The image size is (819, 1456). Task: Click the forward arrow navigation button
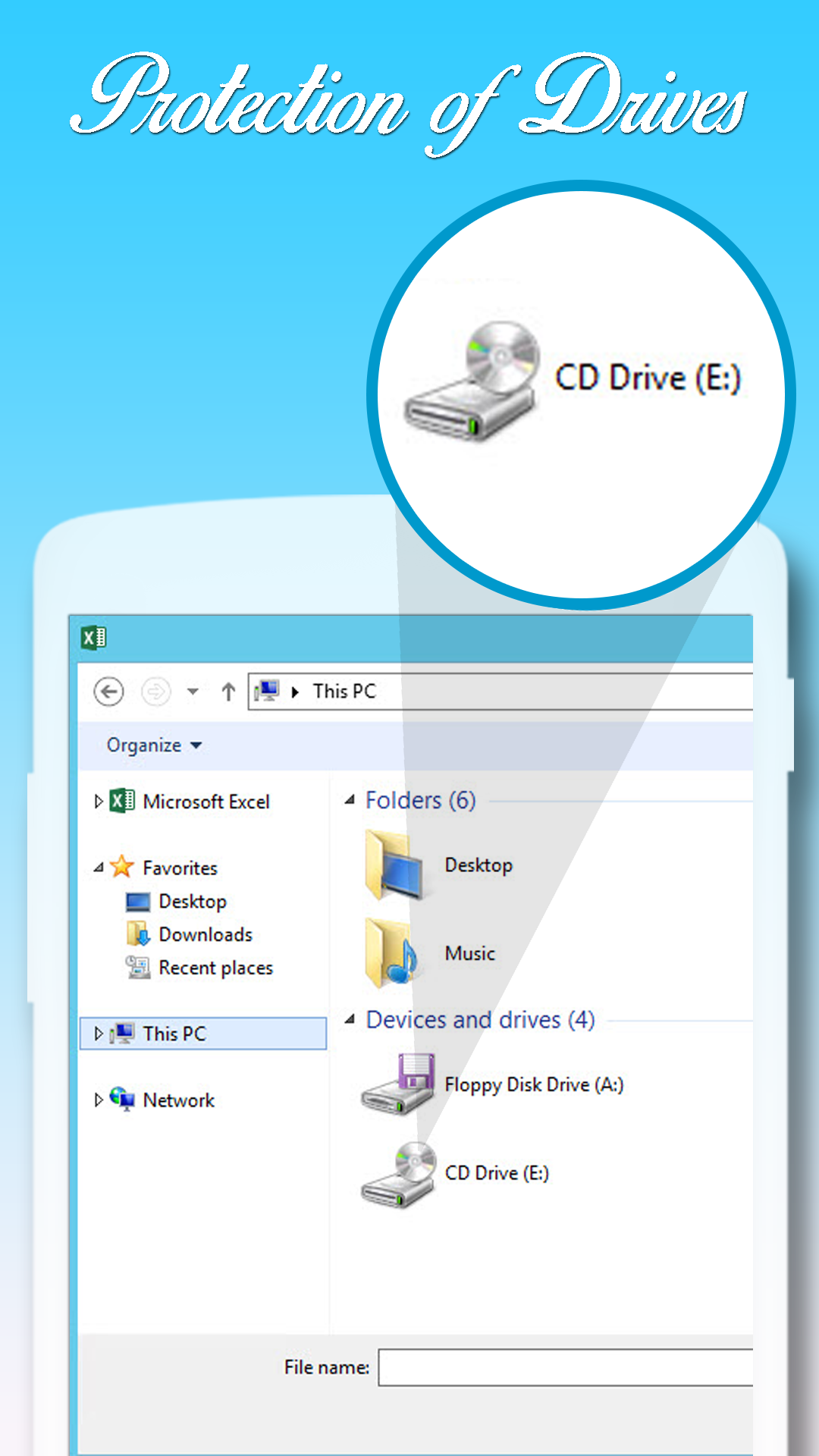(155, 692)
